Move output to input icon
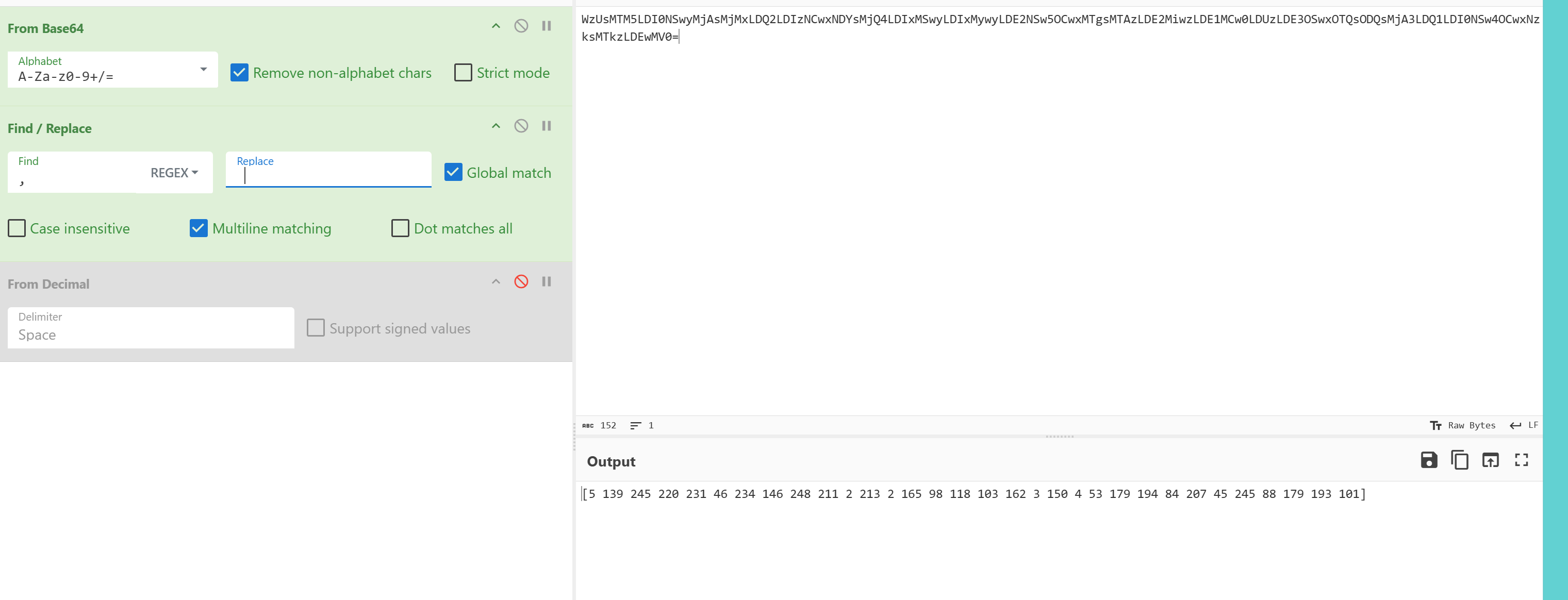This screenshot has height=600, width=1568. click(1490, 460)
